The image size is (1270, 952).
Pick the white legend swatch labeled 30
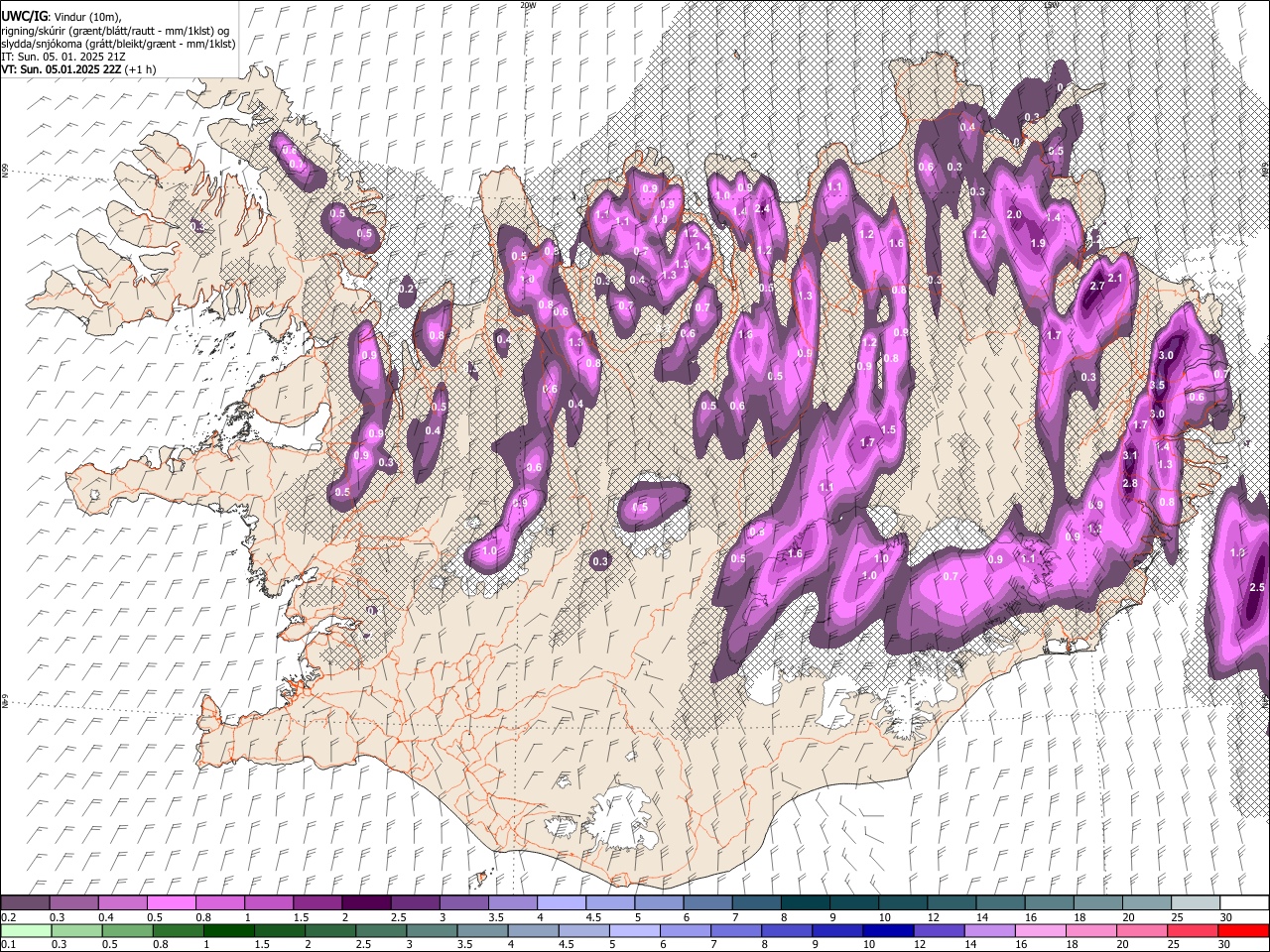1244,902
